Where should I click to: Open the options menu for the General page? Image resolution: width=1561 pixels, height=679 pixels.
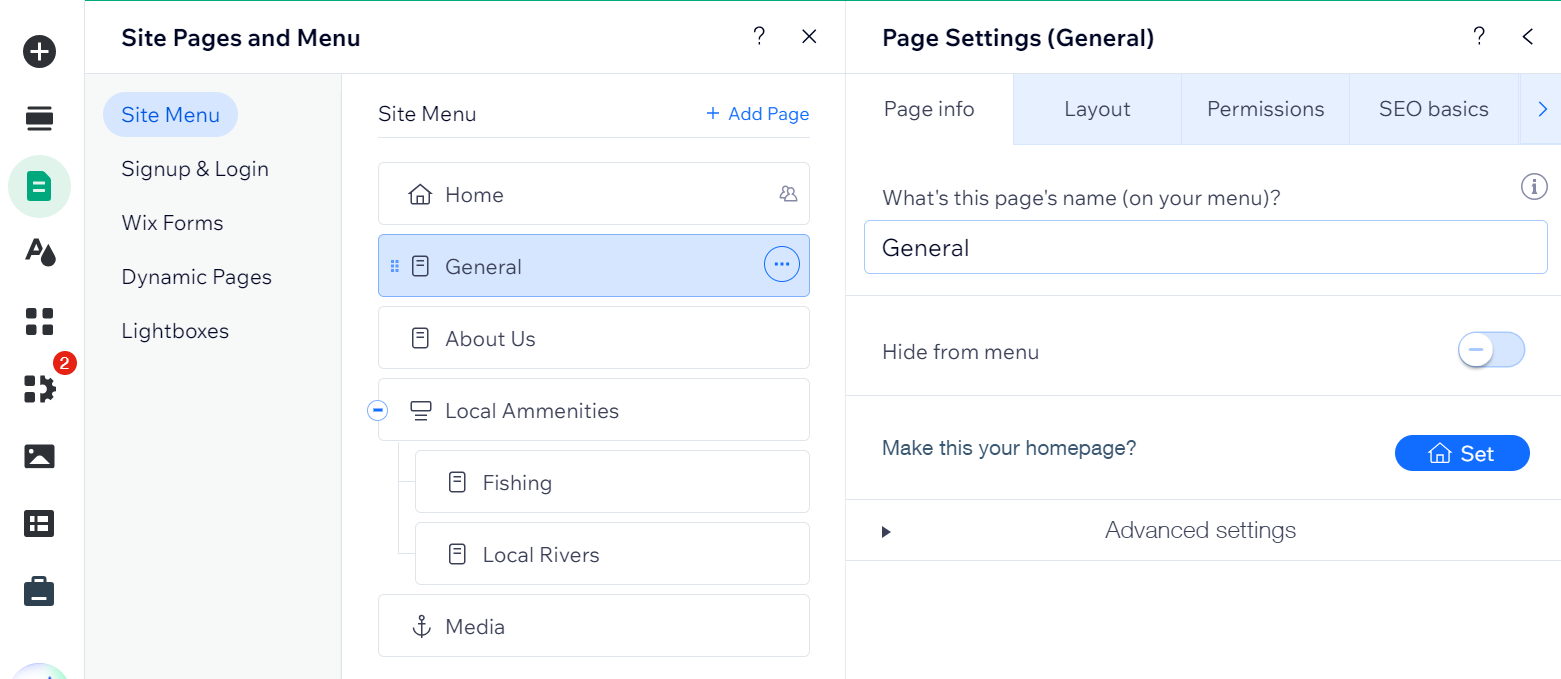pyautogui.click(x=781, y=264)
